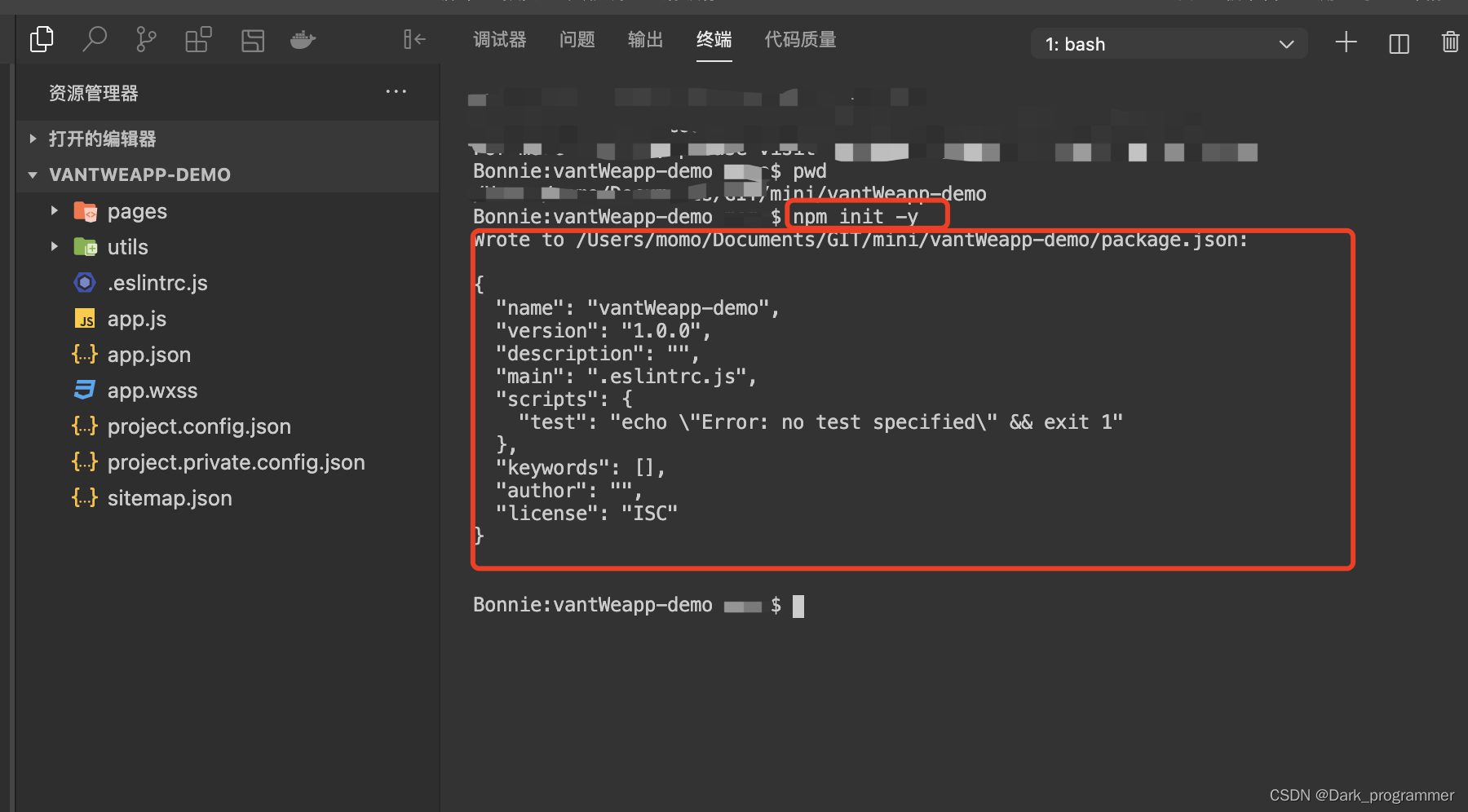Open the app.wxss file
Screen dimensions: 1468x812
point(228,391)
